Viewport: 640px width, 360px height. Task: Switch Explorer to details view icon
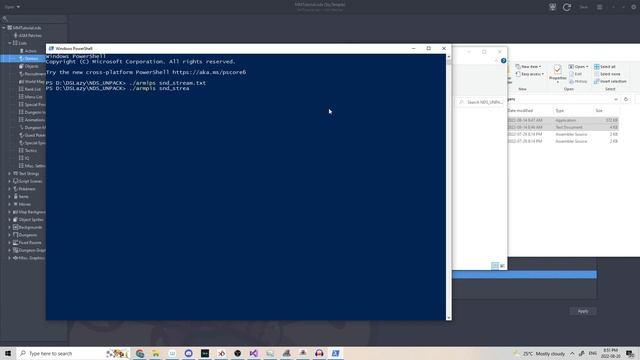(x=495, y=266)
